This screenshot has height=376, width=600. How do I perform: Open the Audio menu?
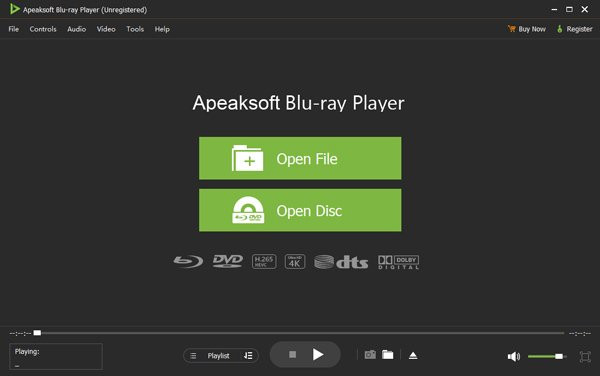[77, 29]
